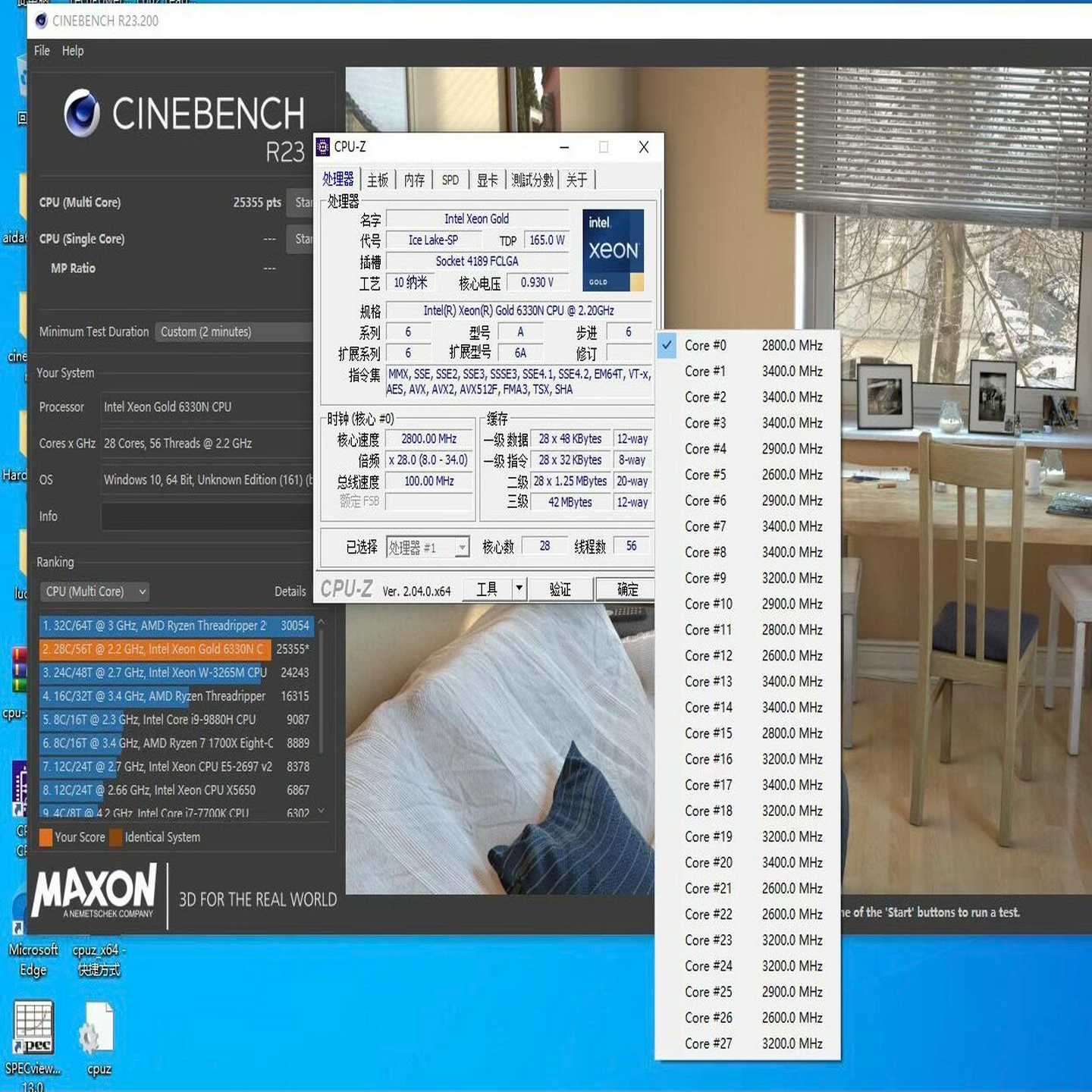Click the Cores x GHz field

click(207, 444)
